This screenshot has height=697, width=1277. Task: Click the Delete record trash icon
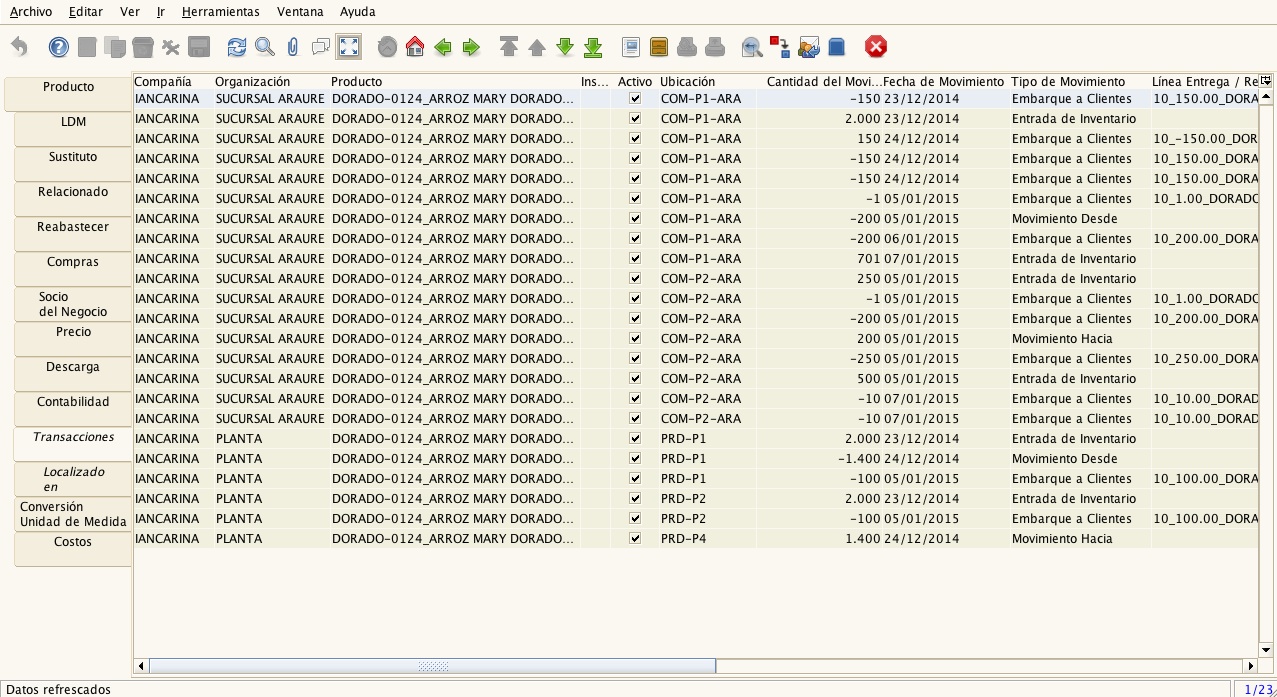click(143, 47)
